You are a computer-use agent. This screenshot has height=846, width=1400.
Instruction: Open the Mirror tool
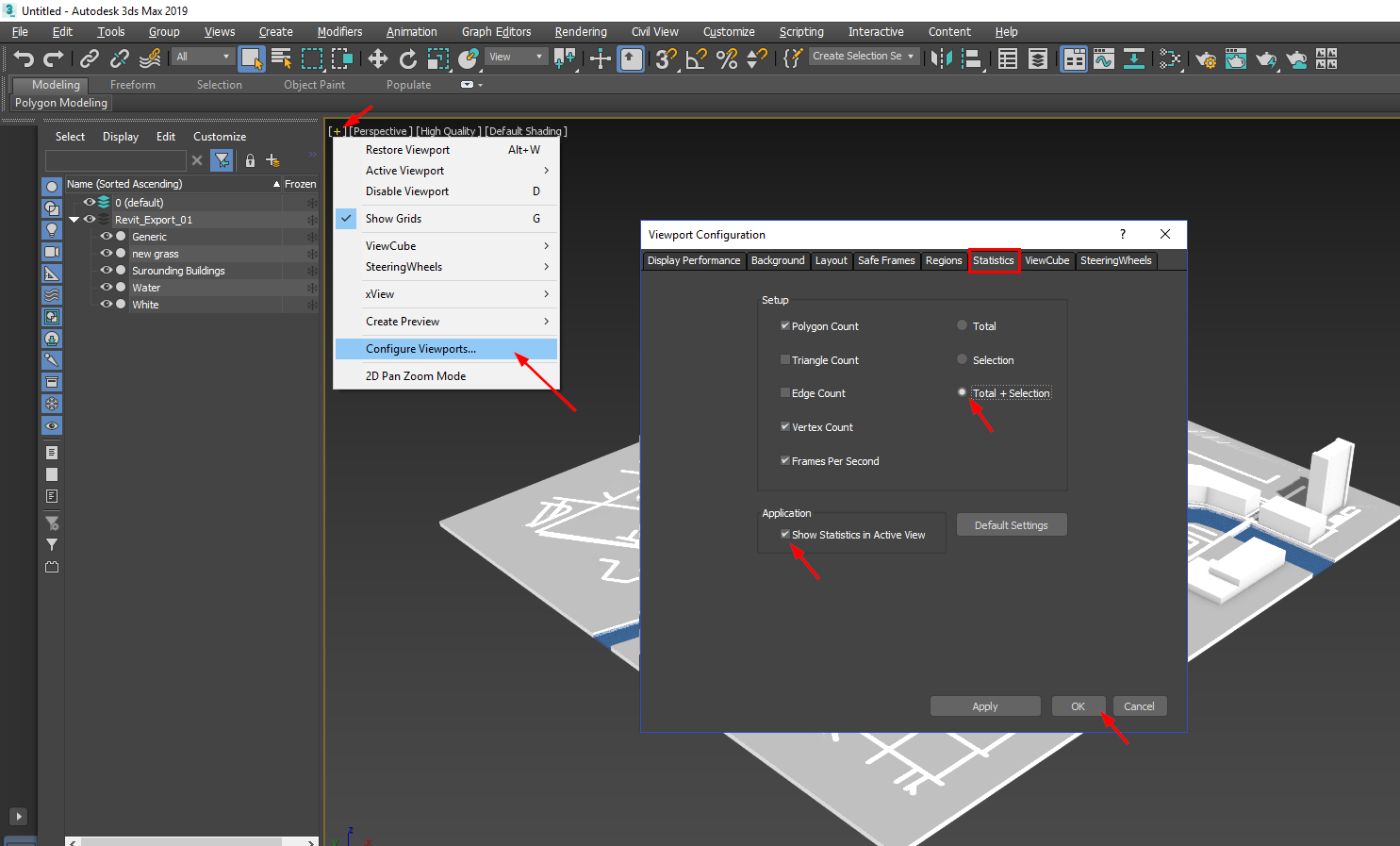tap(941, 59)
